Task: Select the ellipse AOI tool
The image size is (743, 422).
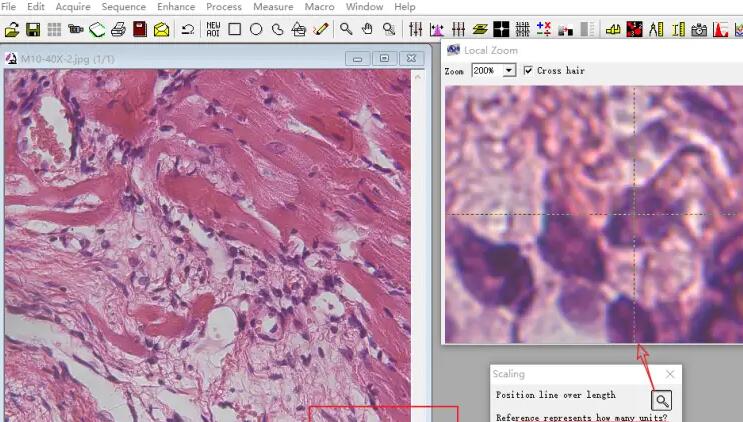Action: point(256,30)
